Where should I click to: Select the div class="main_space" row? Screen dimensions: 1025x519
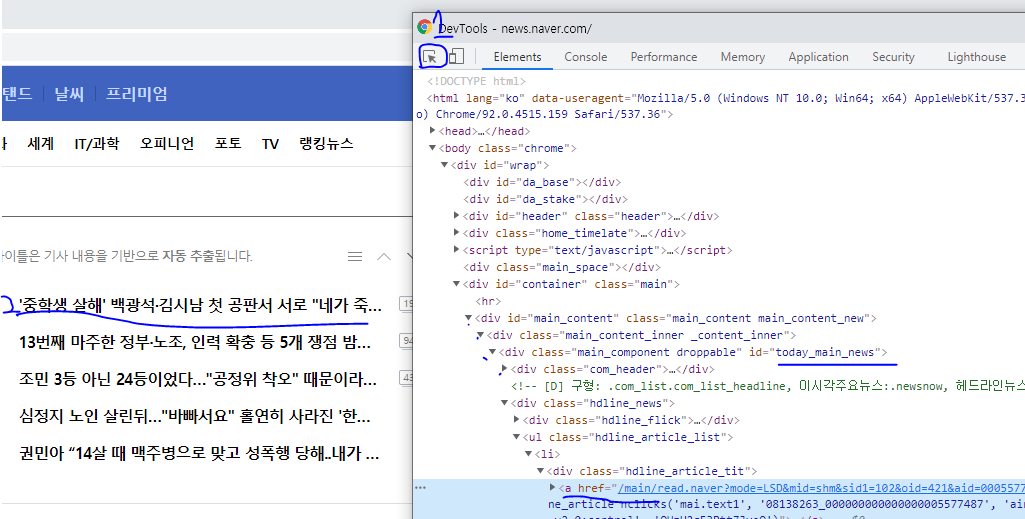tap(562, 267)
